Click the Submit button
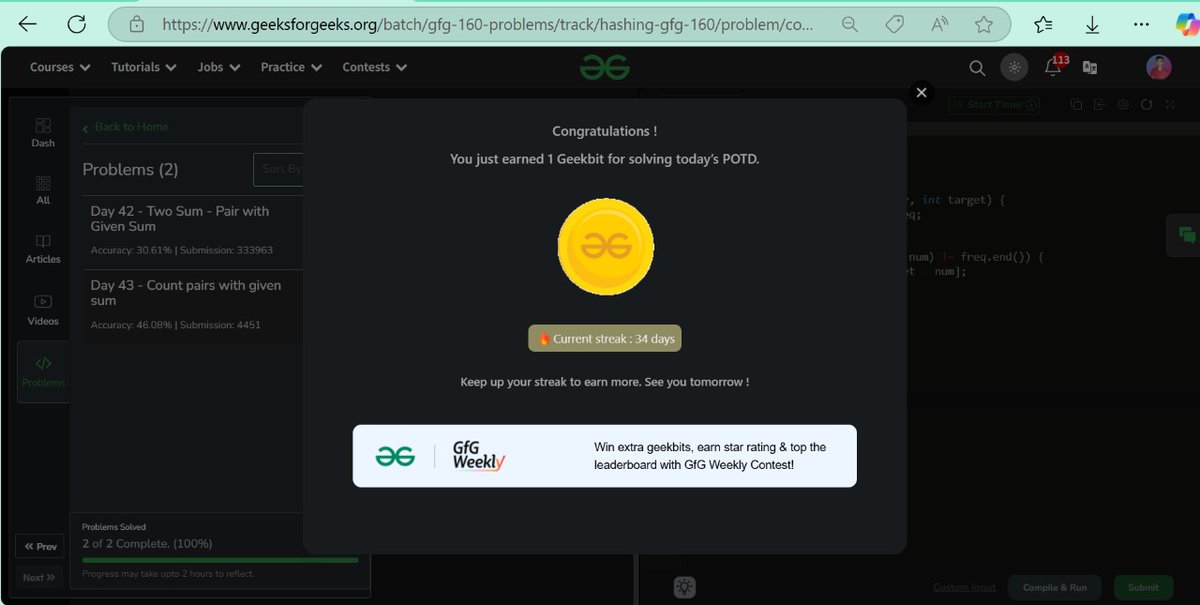Viewport: 1200px width, 605px height. (1143, 587)
